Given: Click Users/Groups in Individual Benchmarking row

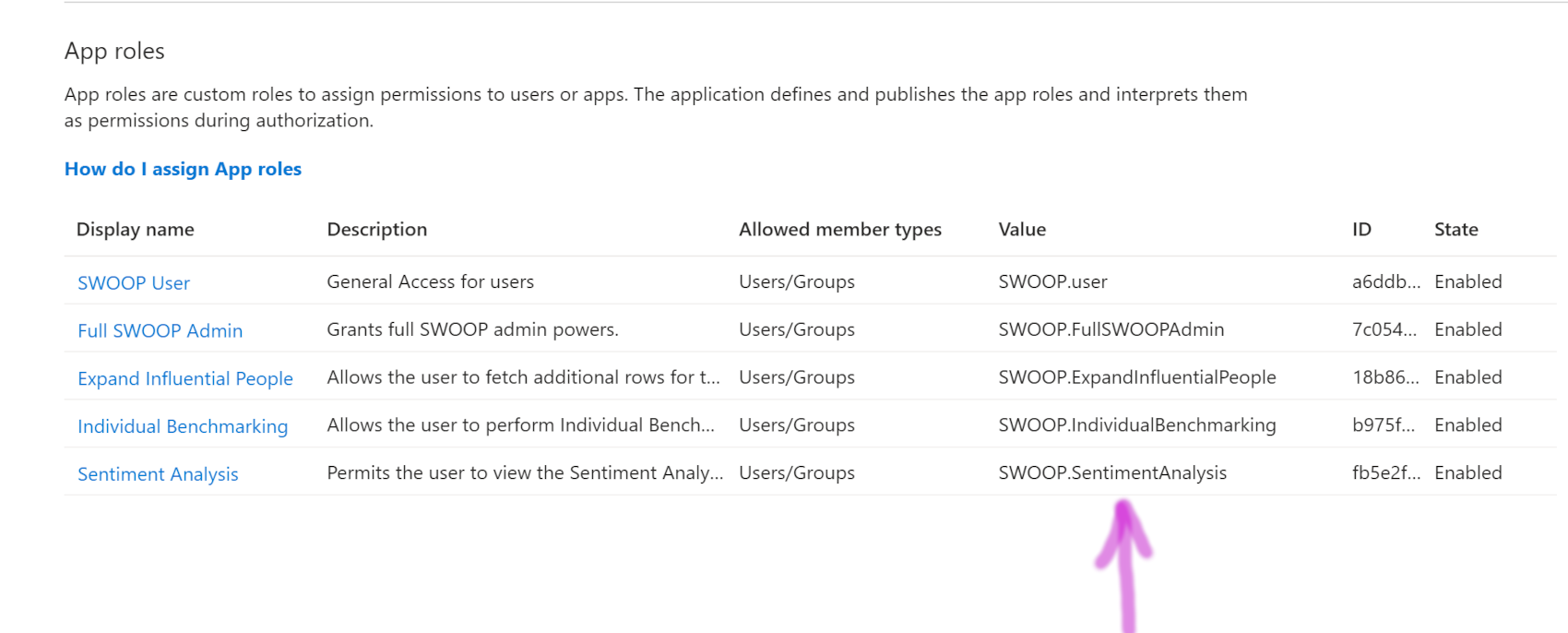Looking at the screenshot, I should pyautogui.click(x=797, y=425).
